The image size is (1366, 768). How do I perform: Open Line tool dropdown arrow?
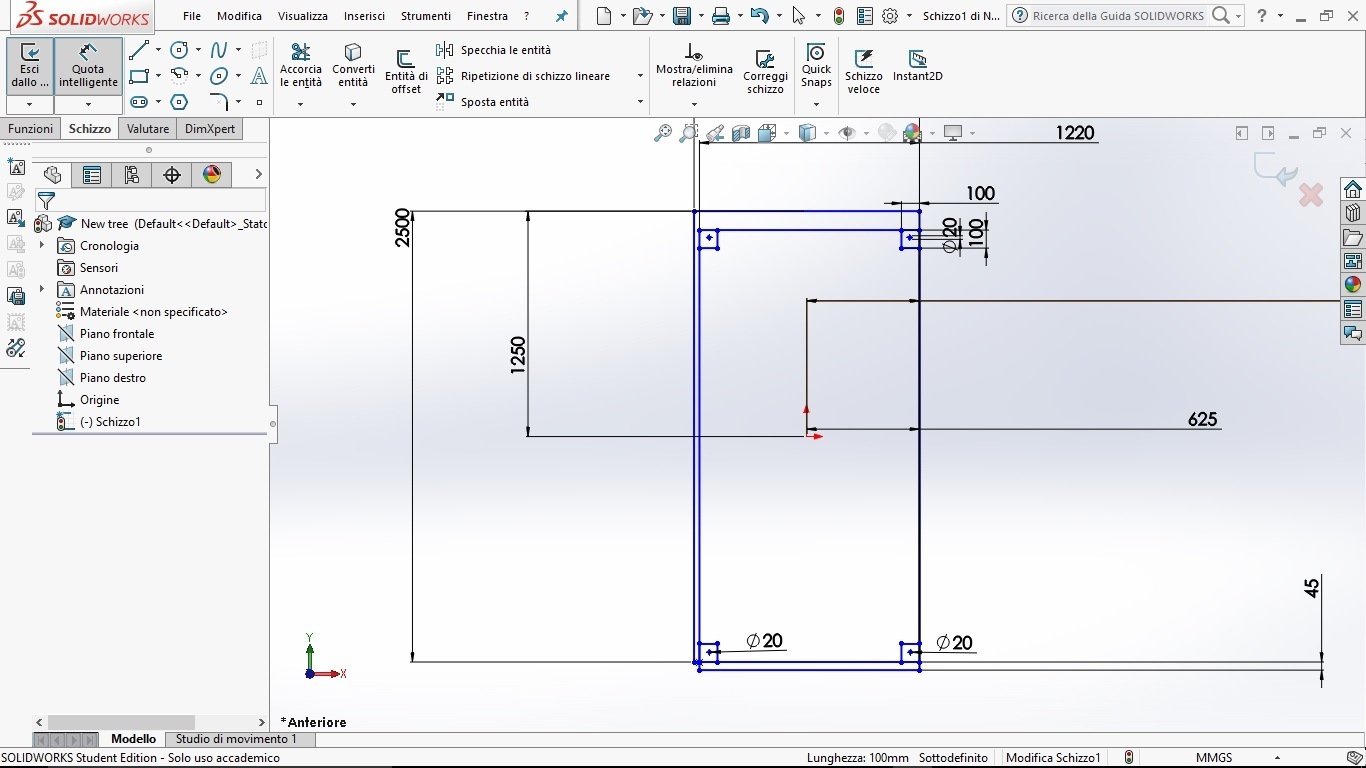coord(158,50)
